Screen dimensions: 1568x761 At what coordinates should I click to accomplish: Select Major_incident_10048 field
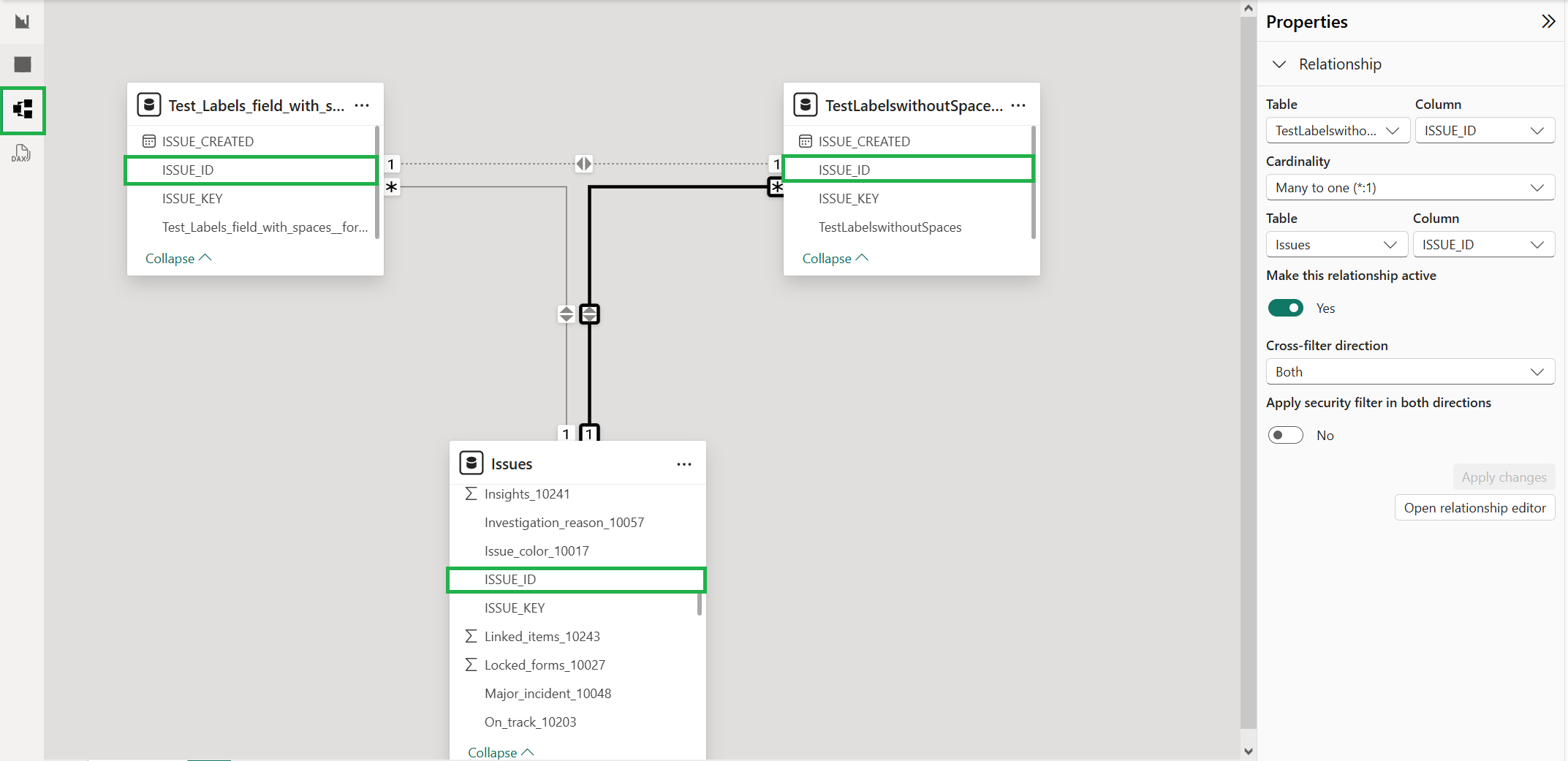tap(573, 694)
